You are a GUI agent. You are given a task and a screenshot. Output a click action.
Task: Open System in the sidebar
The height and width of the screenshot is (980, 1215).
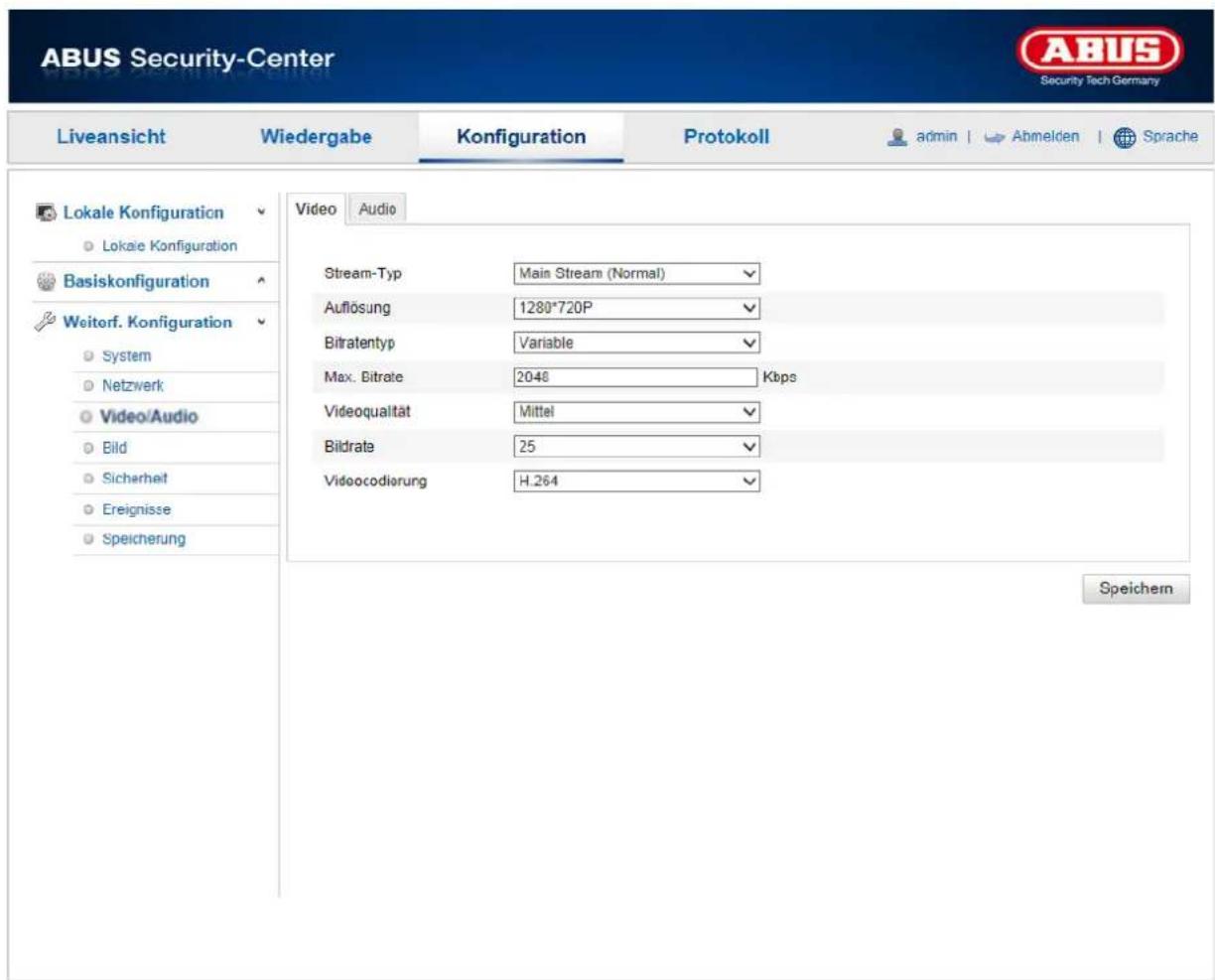coord(126,355)
